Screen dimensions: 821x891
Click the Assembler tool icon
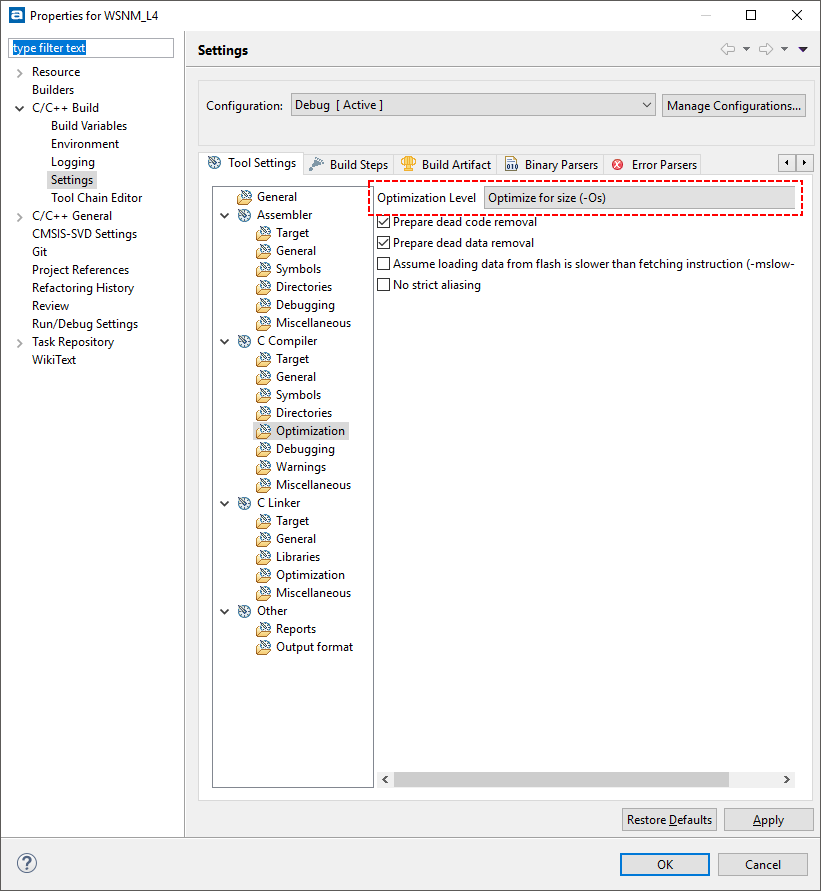pyautogui.click(x=244, y=215)
